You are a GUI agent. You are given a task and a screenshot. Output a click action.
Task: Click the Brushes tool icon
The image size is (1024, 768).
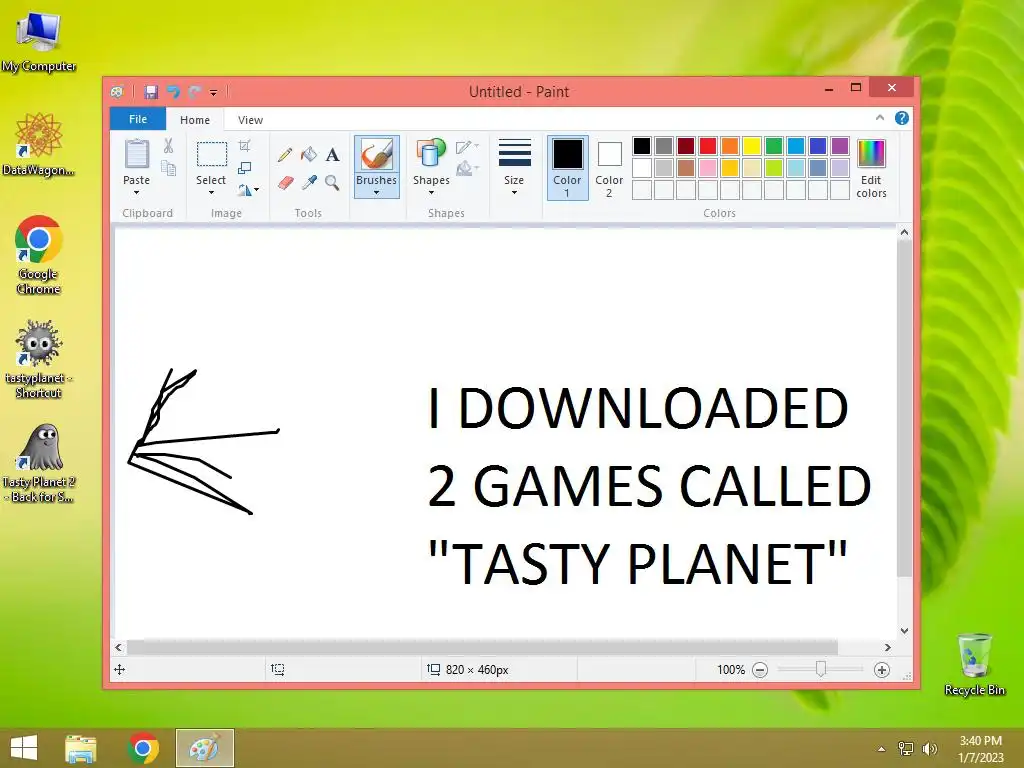[x=376, y=155]
